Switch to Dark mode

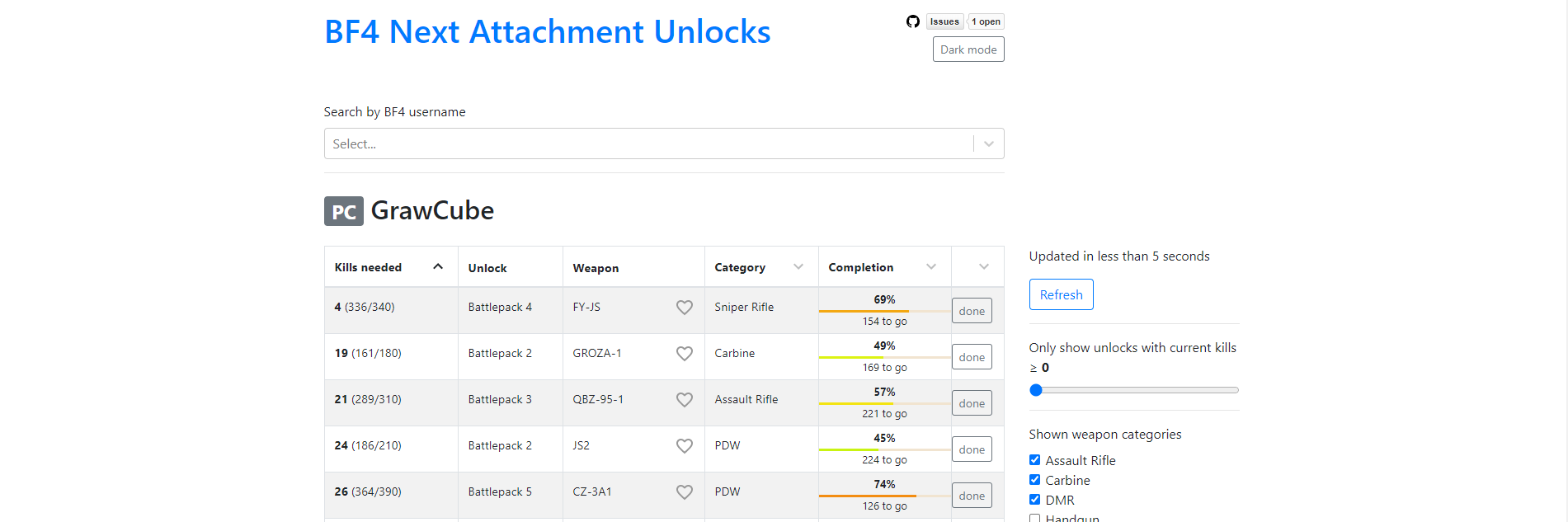click(x=968, y=49)
